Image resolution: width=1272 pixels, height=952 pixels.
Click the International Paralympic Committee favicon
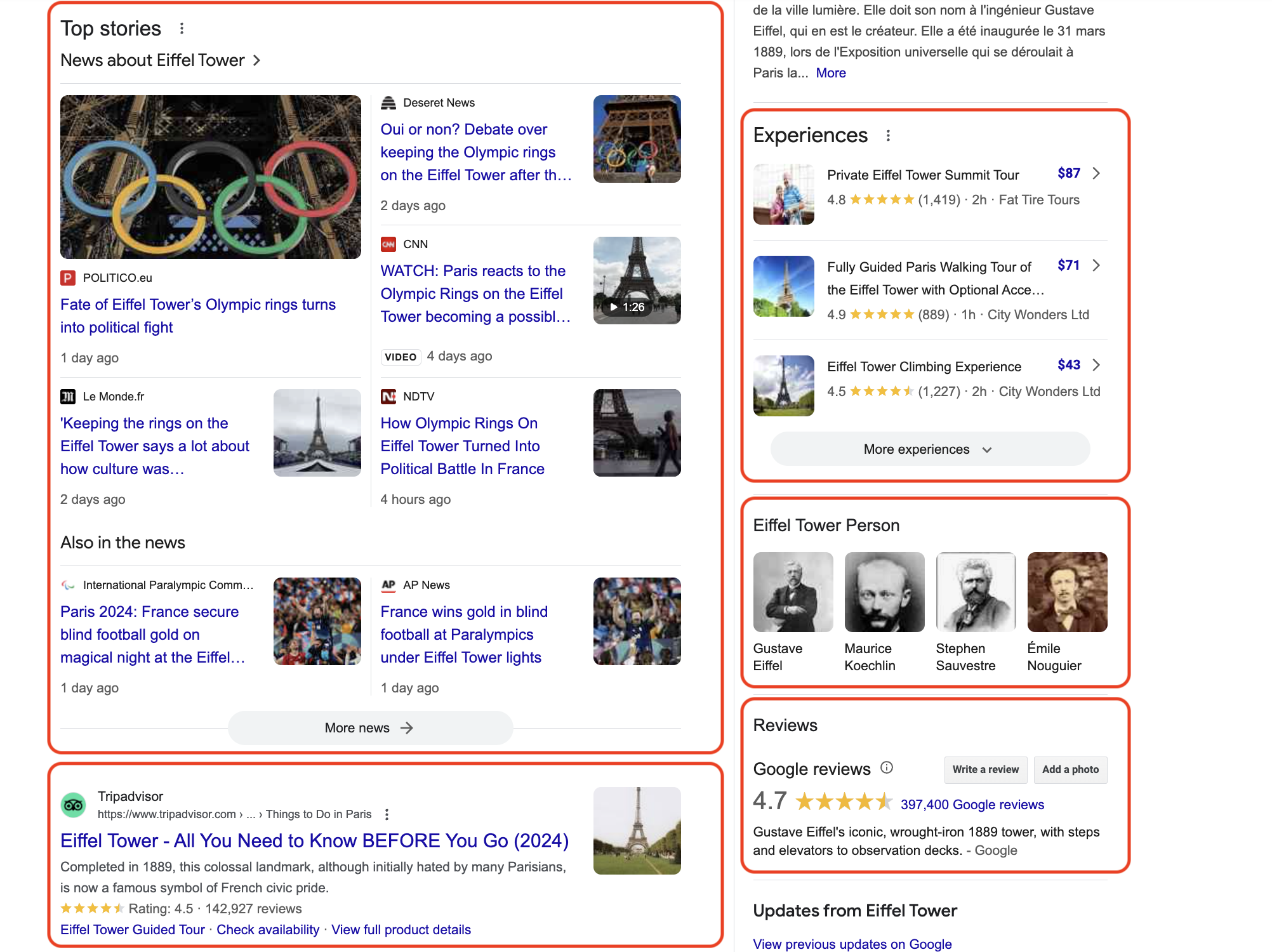coord(68,585)
